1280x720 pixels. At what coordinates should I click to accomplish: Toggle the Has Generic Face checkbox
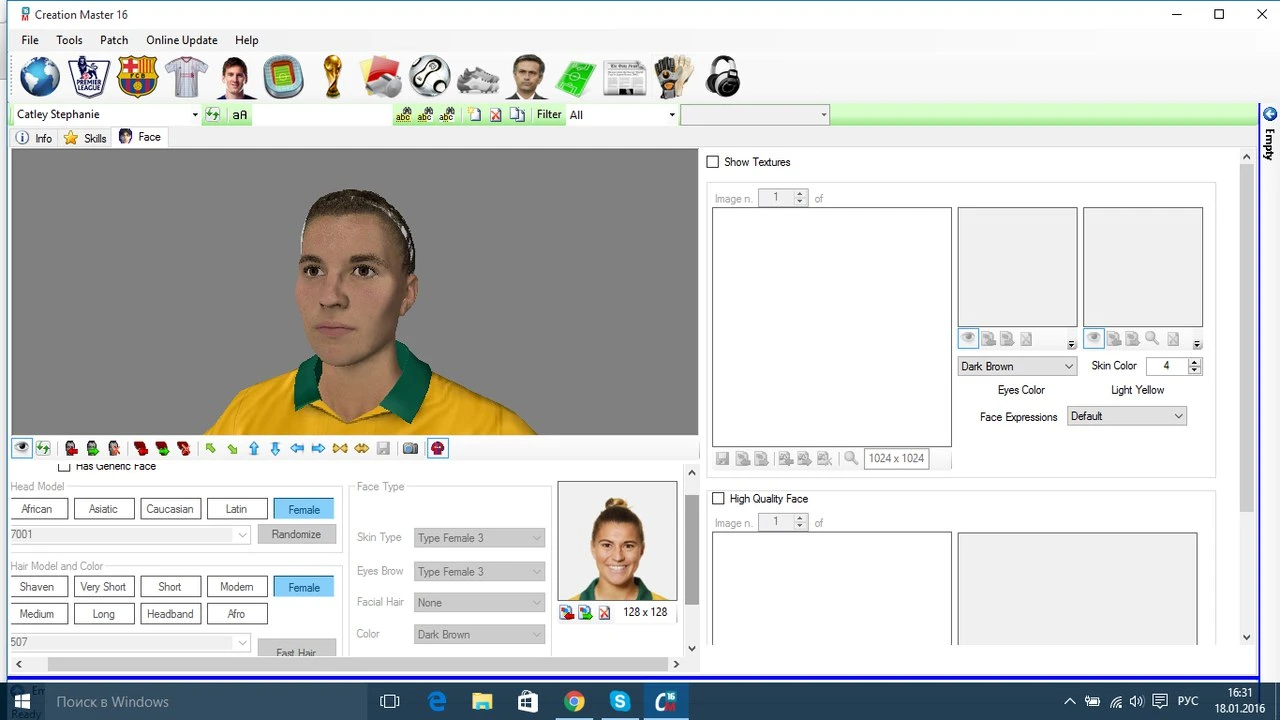pyautogui.click(x=64, y=465)
